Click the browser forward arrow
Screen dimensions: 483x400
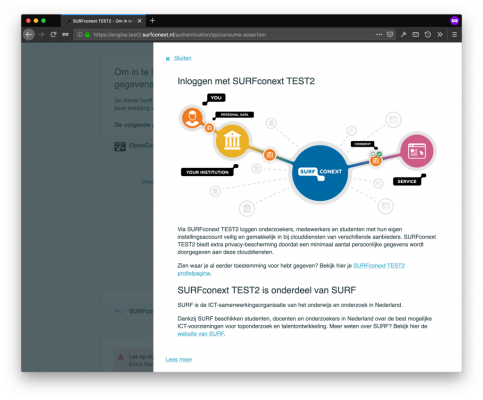click(41, 34)
